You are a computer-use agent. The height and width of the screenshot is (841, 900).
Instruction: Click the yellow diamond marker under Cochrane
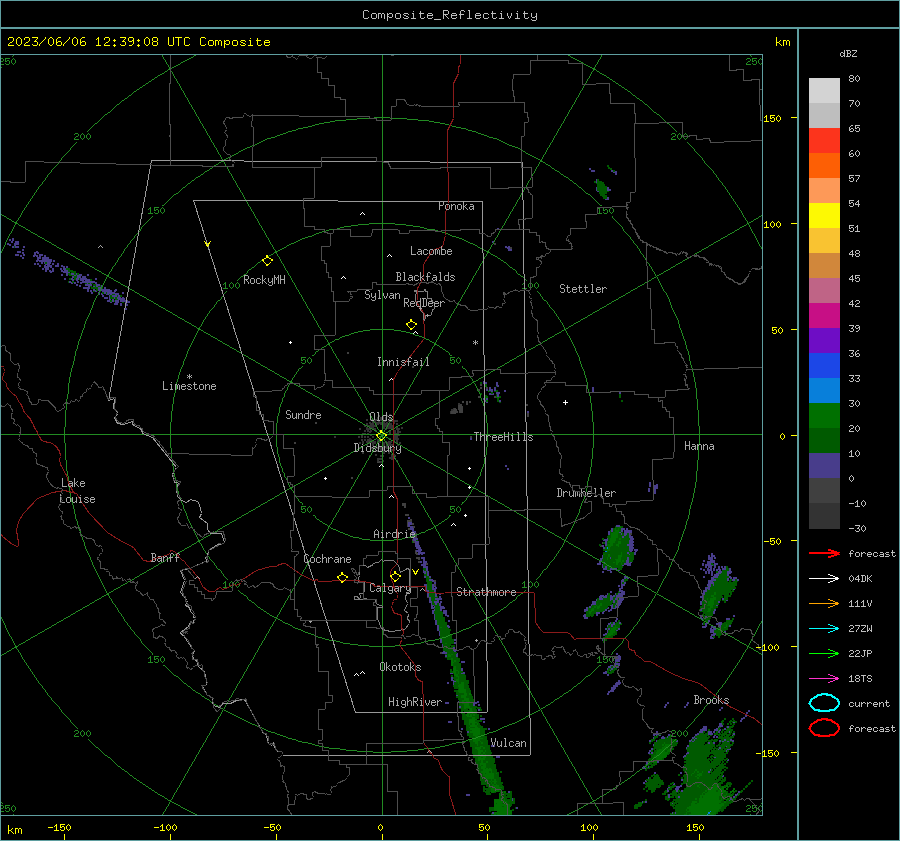coord(342,578)
